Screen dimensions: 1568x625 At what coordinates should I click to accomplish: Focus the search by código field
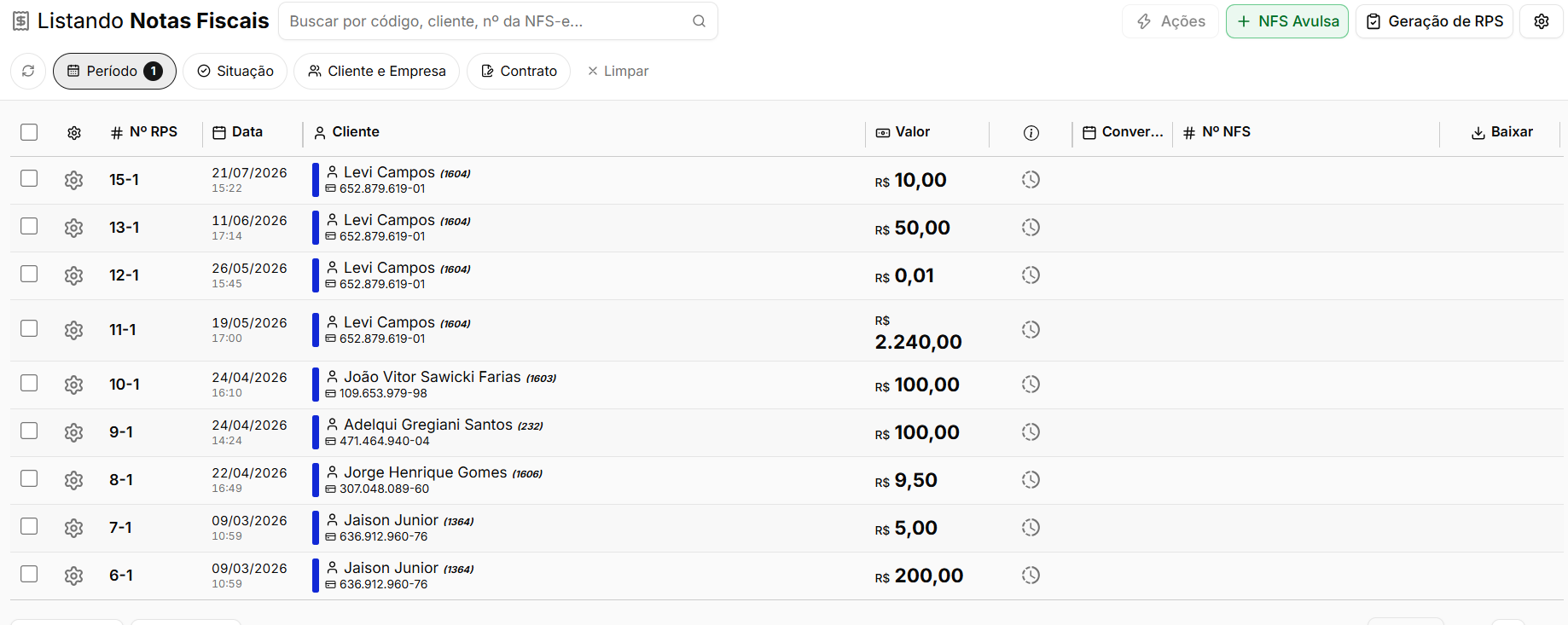coord(486,21)
